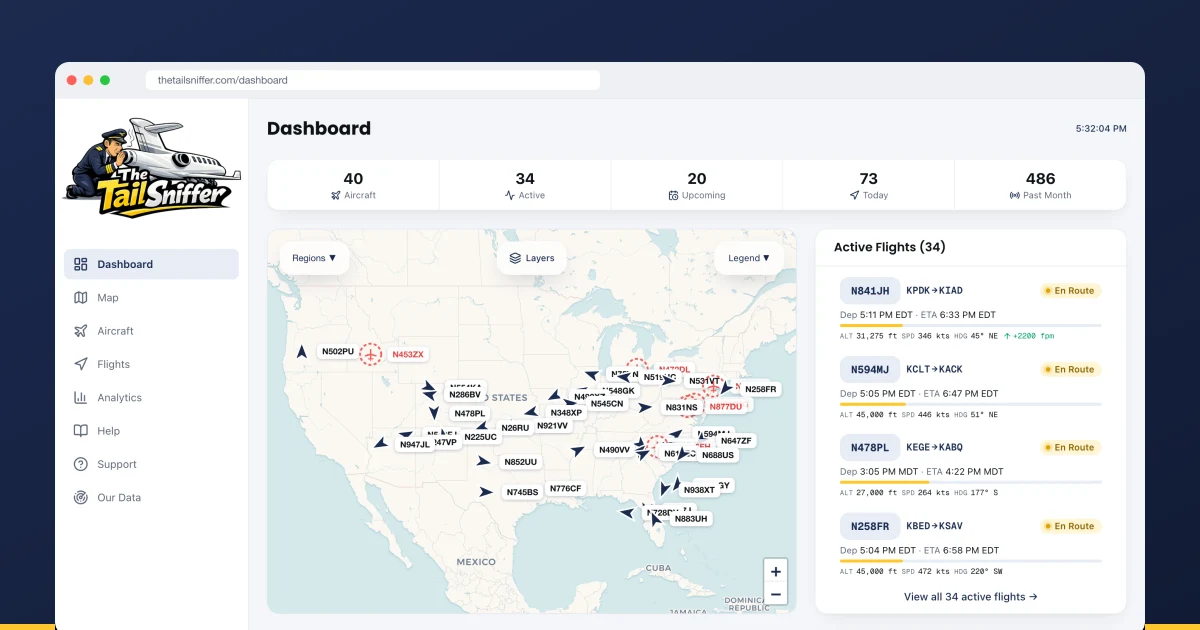Click En Route badge on N594MJ card
The image size is (1200, 630).
1070,369
